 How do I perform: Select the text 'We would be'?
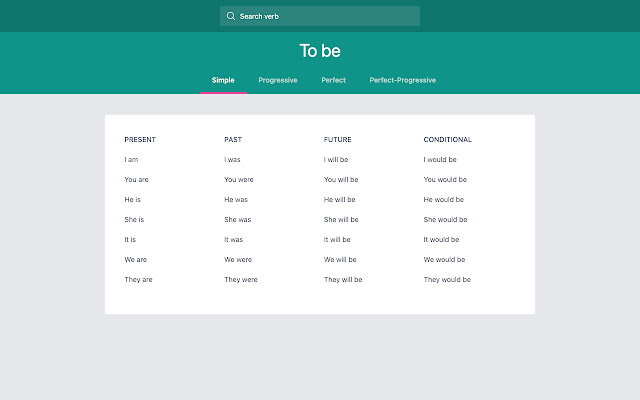pos(444,260)
